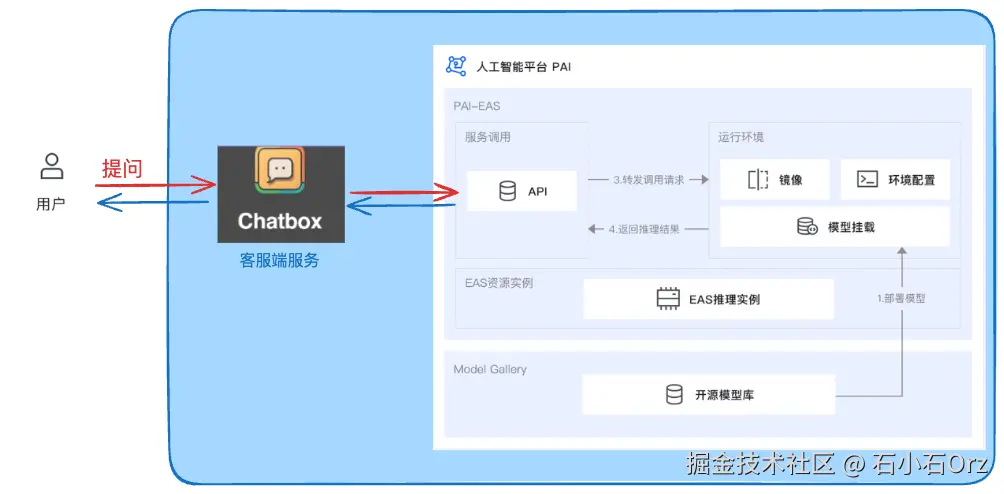1004x494 pixels.
Task: Click the 4.返回推理结果 label
Action: pyautogui.click(x=644, y=228)
